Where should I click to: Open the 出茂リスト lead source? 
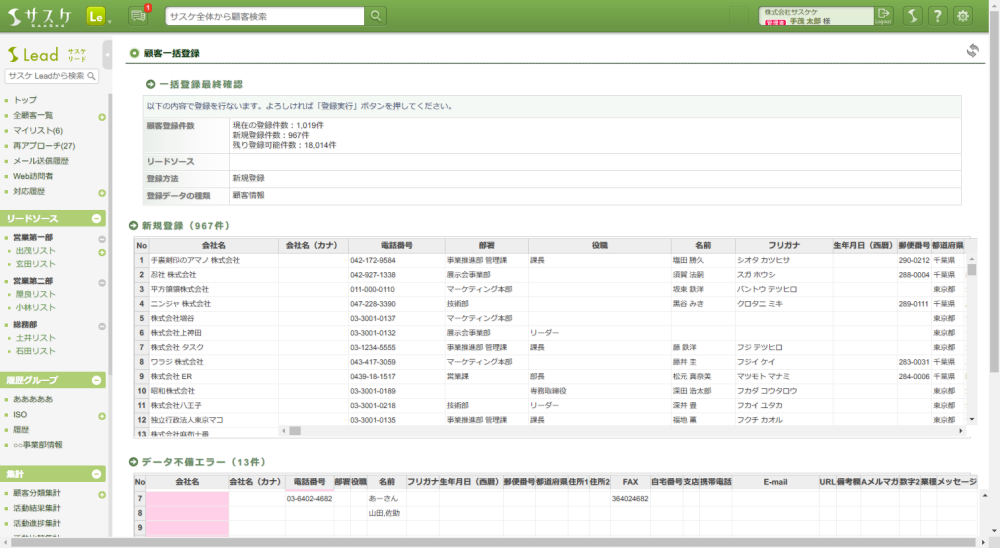click(35, 251)
